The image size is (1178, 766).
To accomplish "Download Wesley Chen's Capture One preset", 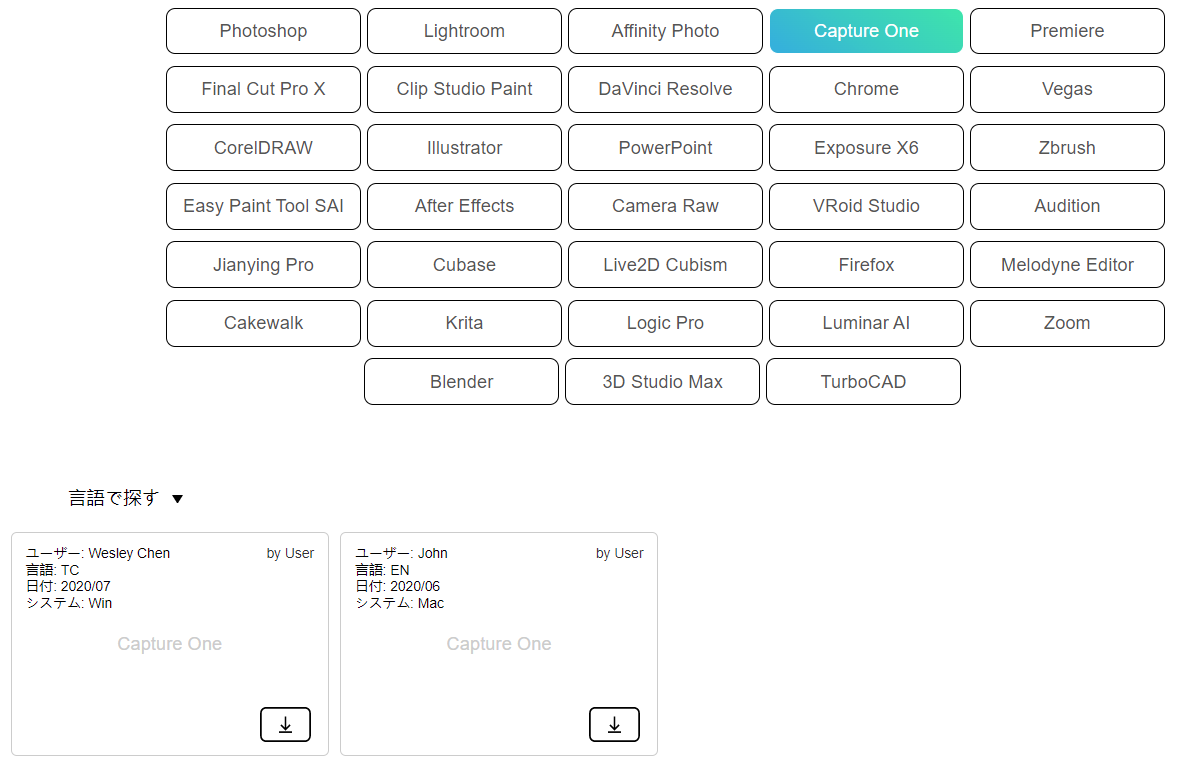I will point(285,725).
